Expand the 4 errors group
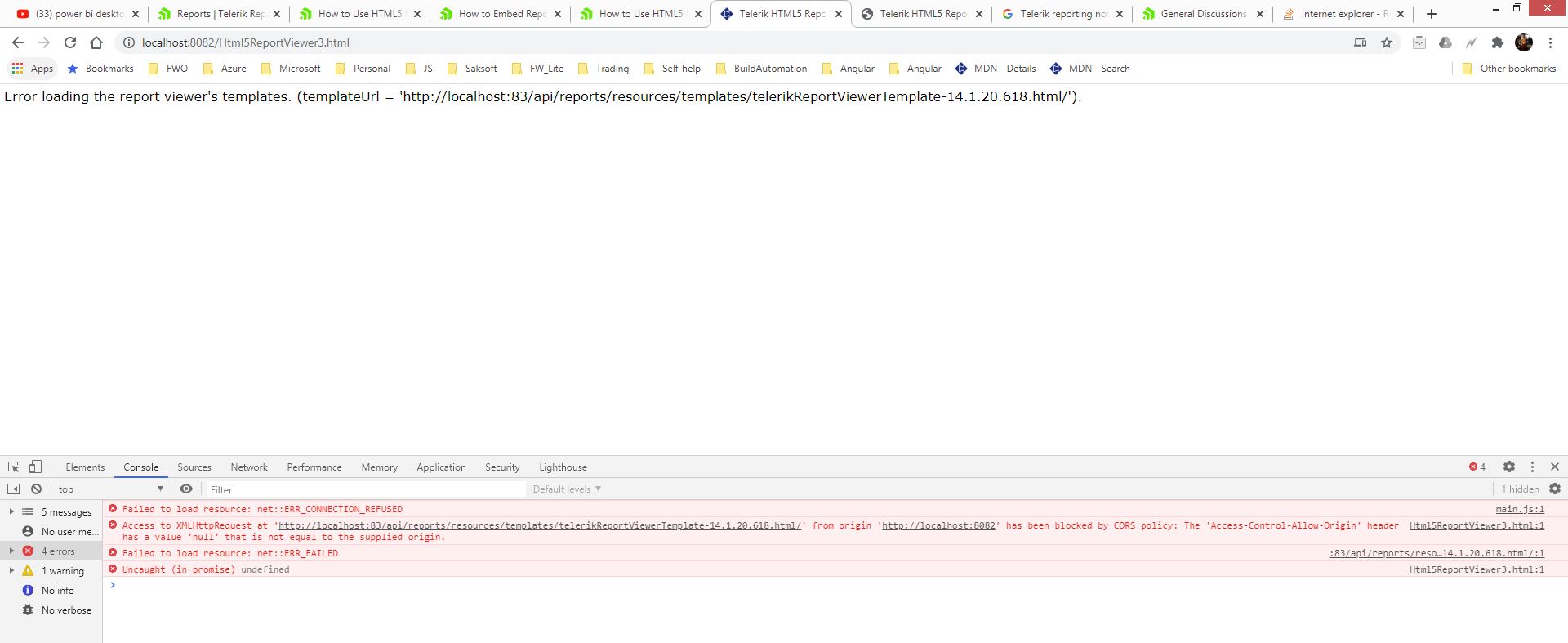The image size is (1568, 643). tap(11, 551)
